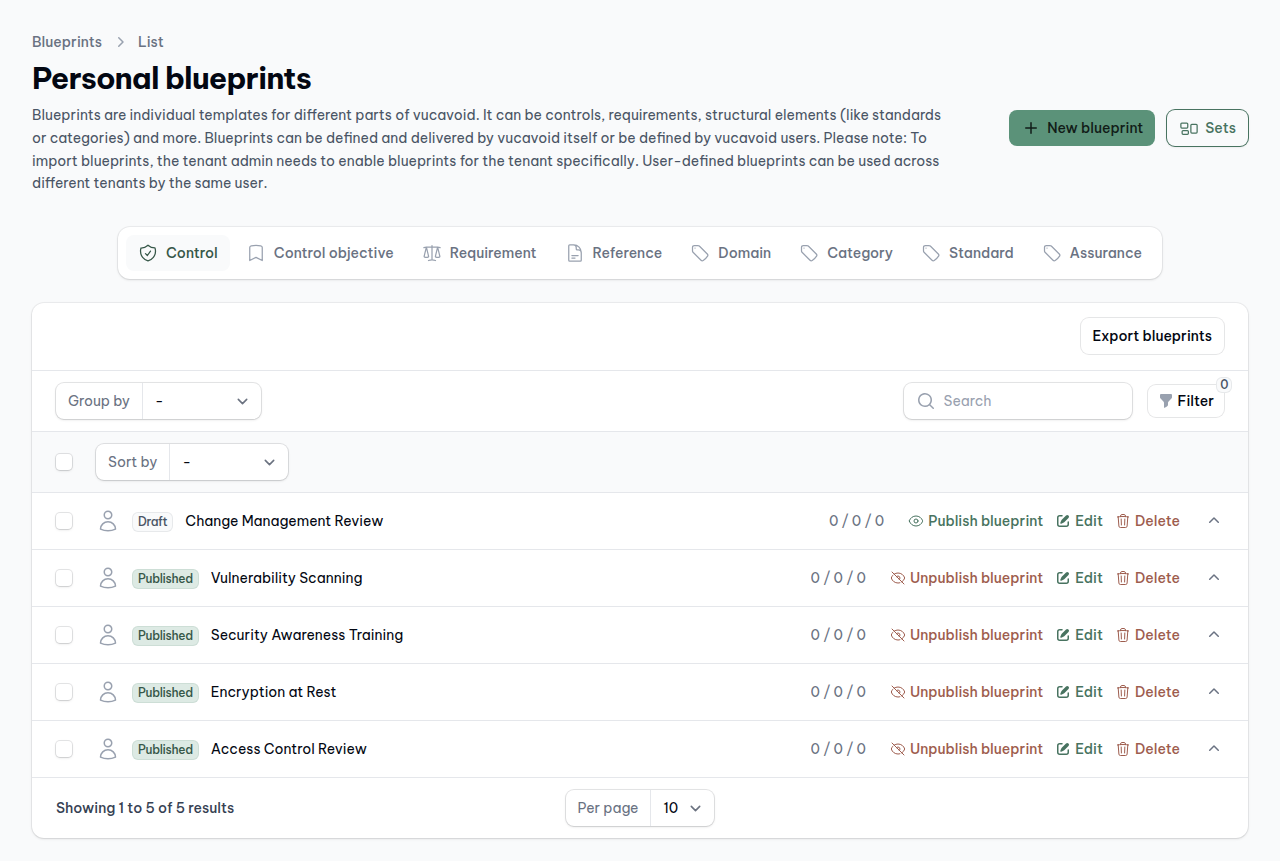Click the Filter funnel icon
This screenshot has width=1280, height=861.
(x=1165, y=401)
